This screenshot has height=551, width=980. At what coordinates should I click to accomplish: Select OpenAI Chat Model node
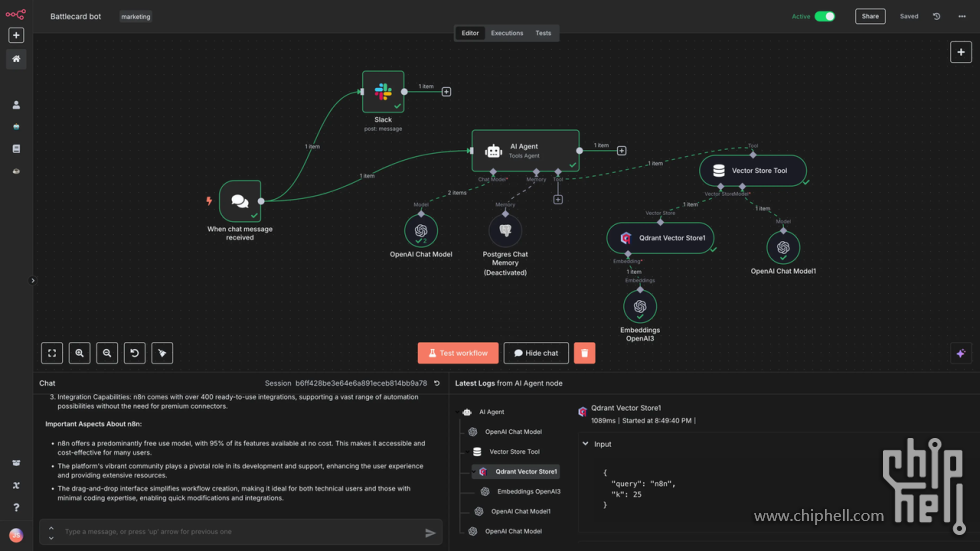point(421,231)
